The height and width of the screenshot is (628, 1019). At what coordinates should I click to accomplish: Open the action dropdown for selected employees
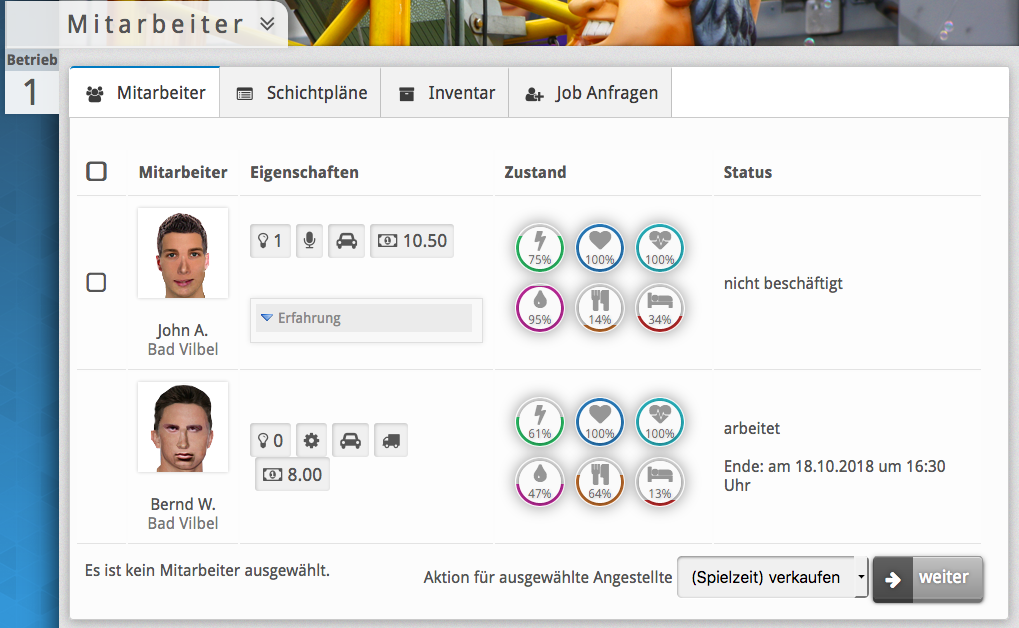tap(772, 577)
